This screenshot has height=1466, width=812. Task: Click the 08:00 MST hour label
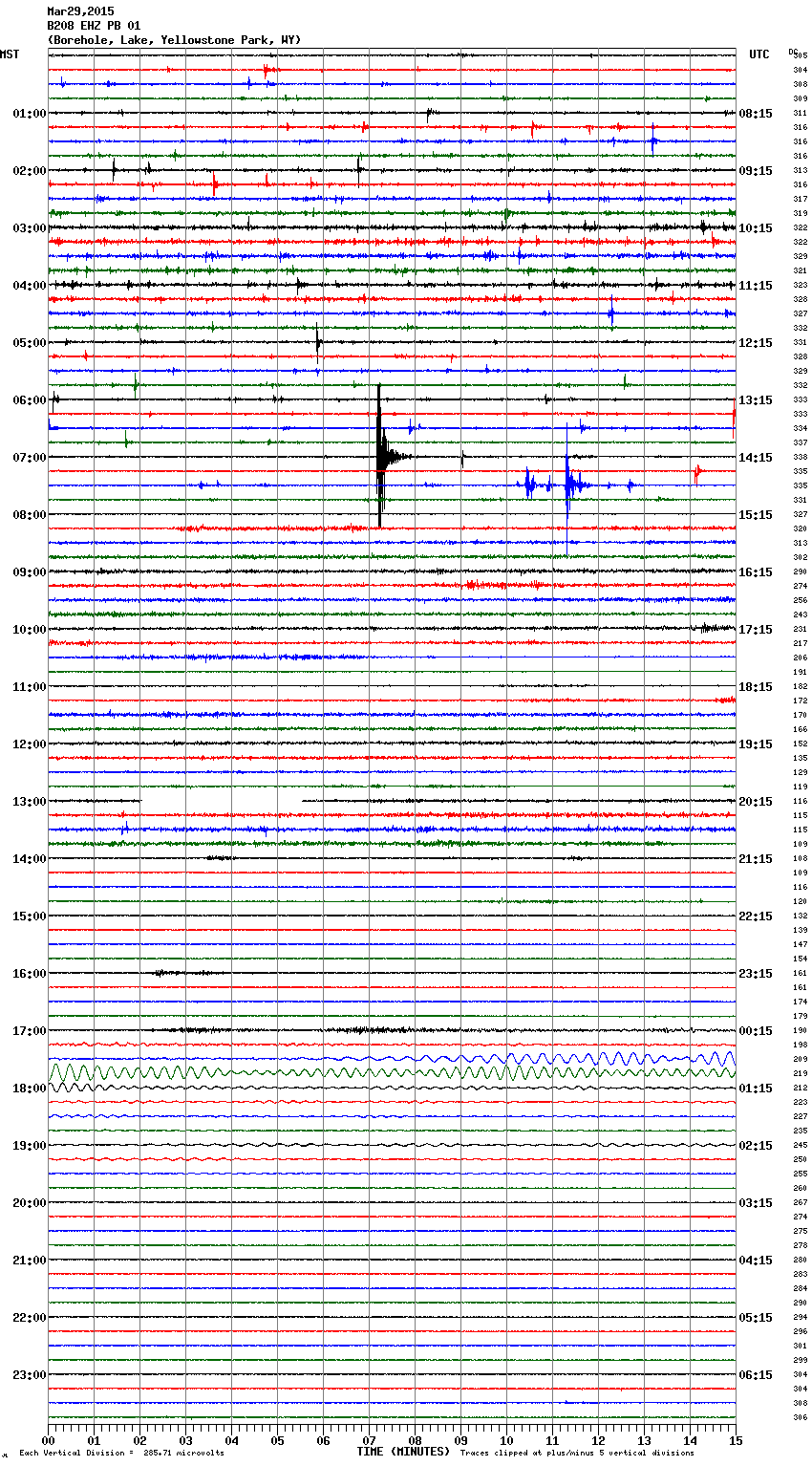[30, 515]
